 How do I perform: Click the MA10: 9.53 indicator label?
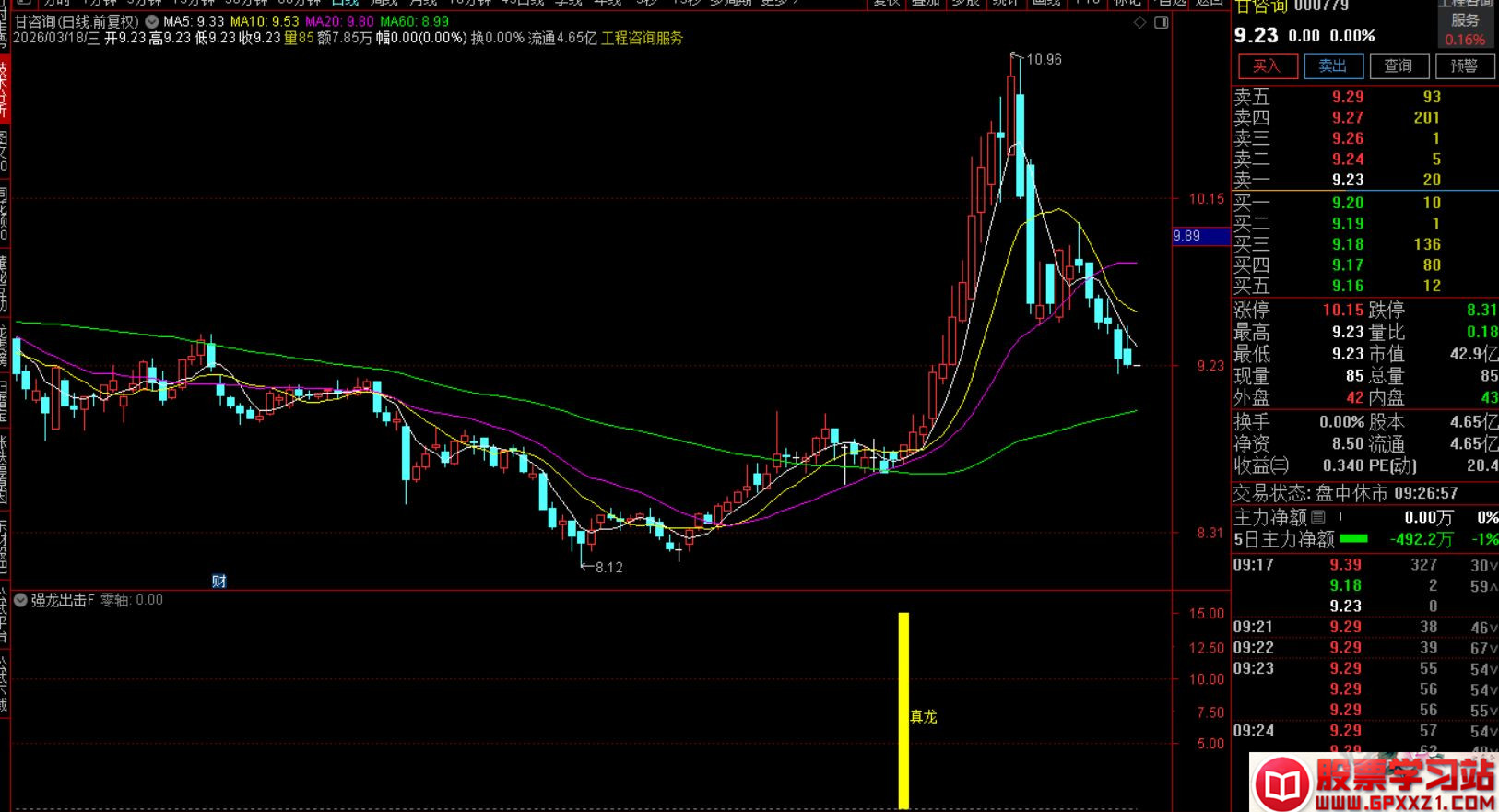click(x=265, y=21)
